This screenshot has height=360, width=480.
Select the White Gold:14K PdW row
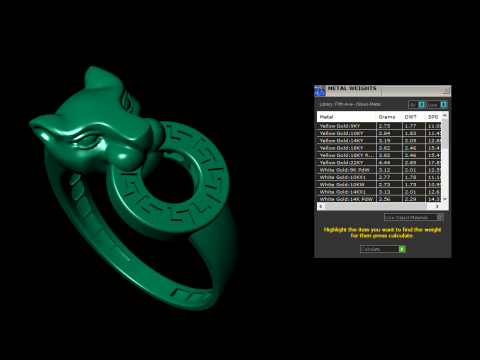click(x=379, y=199)
